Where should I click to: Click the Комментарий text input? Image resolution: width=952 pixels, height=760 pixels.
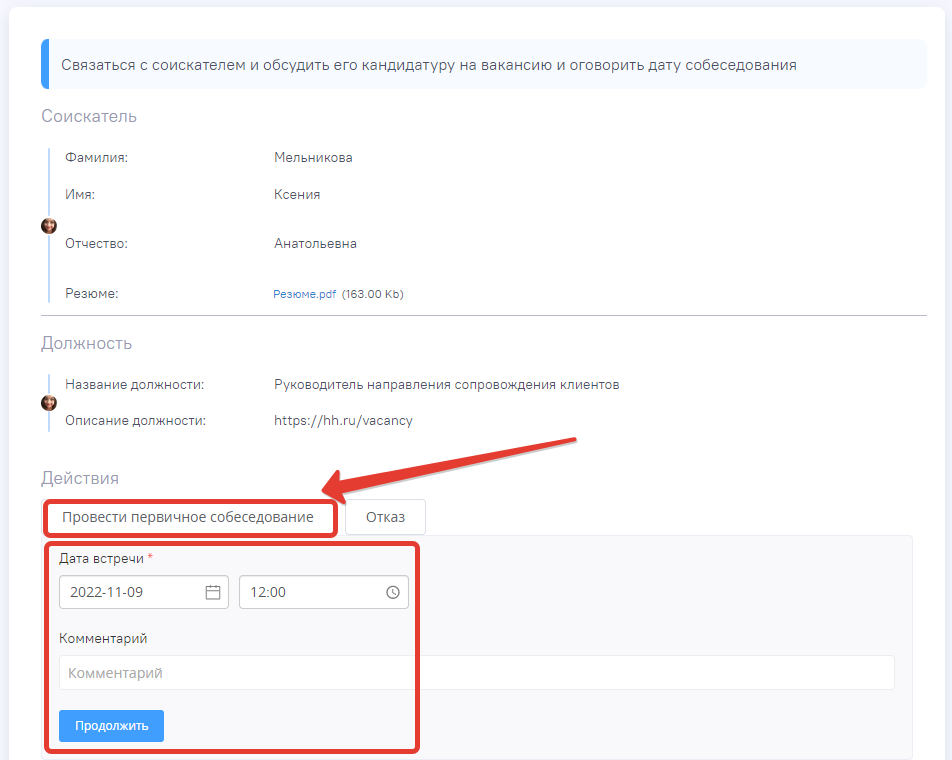coord(476,673)
